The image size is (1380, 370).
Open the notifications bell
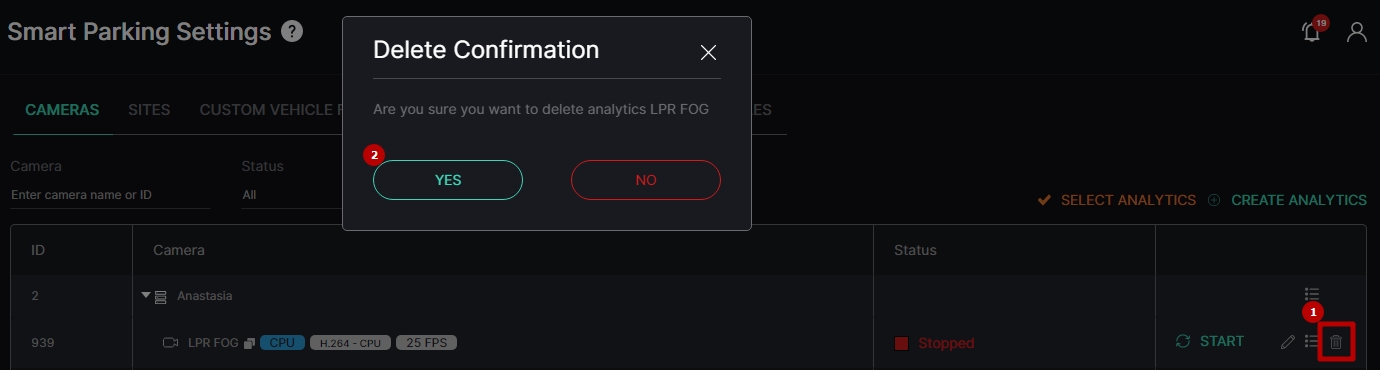point(1311,32)
